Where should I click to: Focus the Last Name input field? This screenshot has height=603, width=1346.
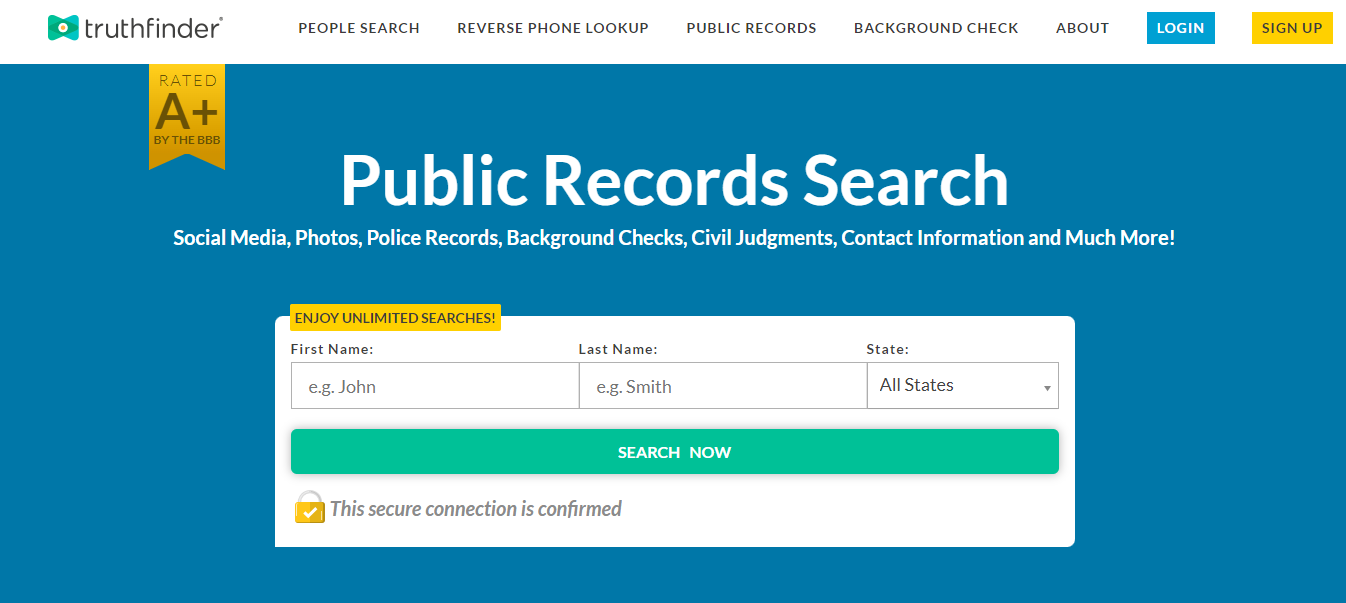723,386
